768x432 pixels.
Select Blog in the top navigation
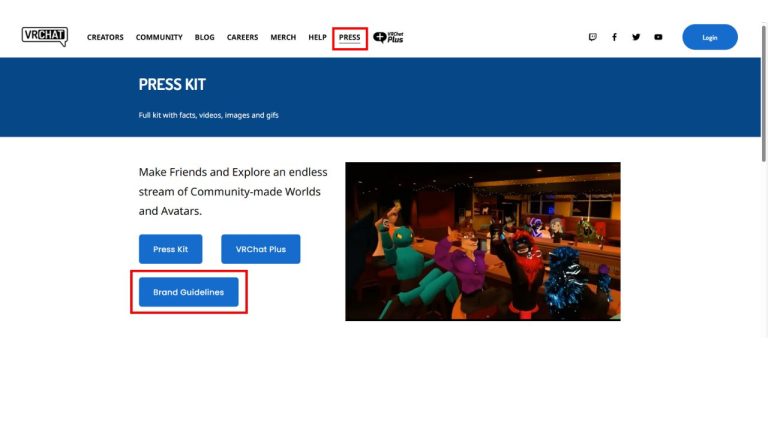click(x=205, y=37)
